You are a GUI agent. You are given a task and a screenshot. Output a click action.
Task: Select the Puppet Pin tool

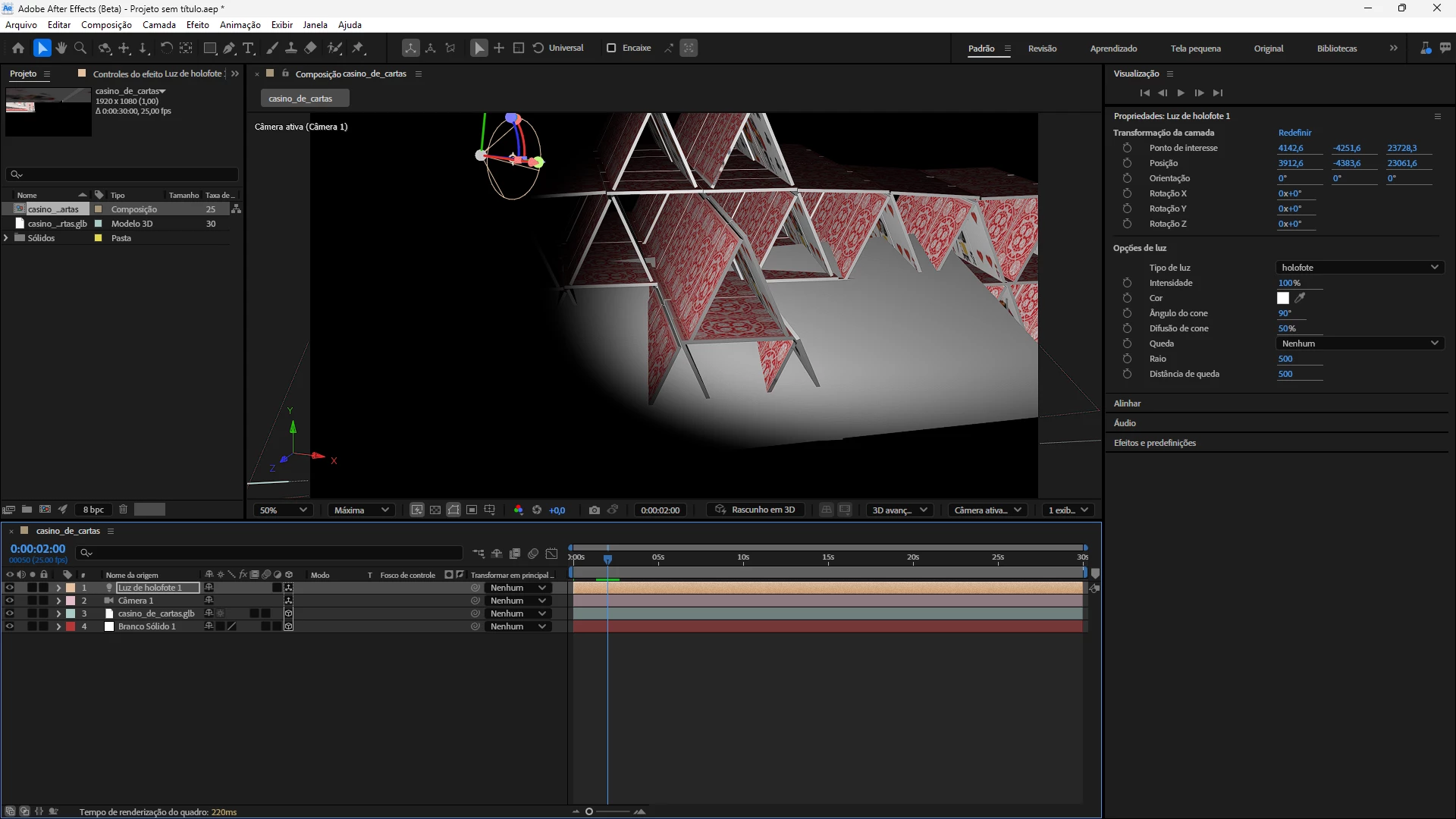click(x=358, y=48)
